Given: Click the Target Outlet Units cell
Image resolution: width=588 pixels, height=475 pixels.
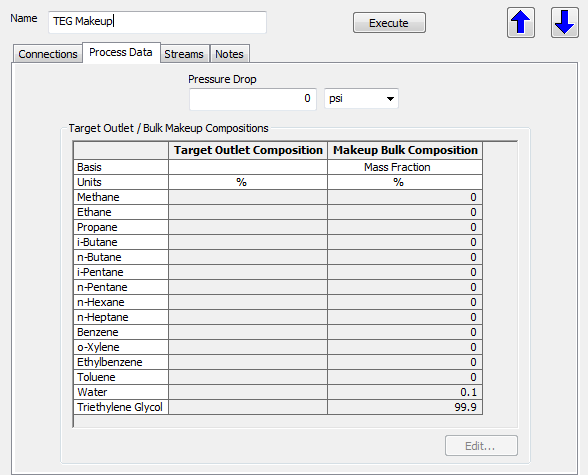Looking at the screenshot, I should pyautogui.click(x=248, y=182).
